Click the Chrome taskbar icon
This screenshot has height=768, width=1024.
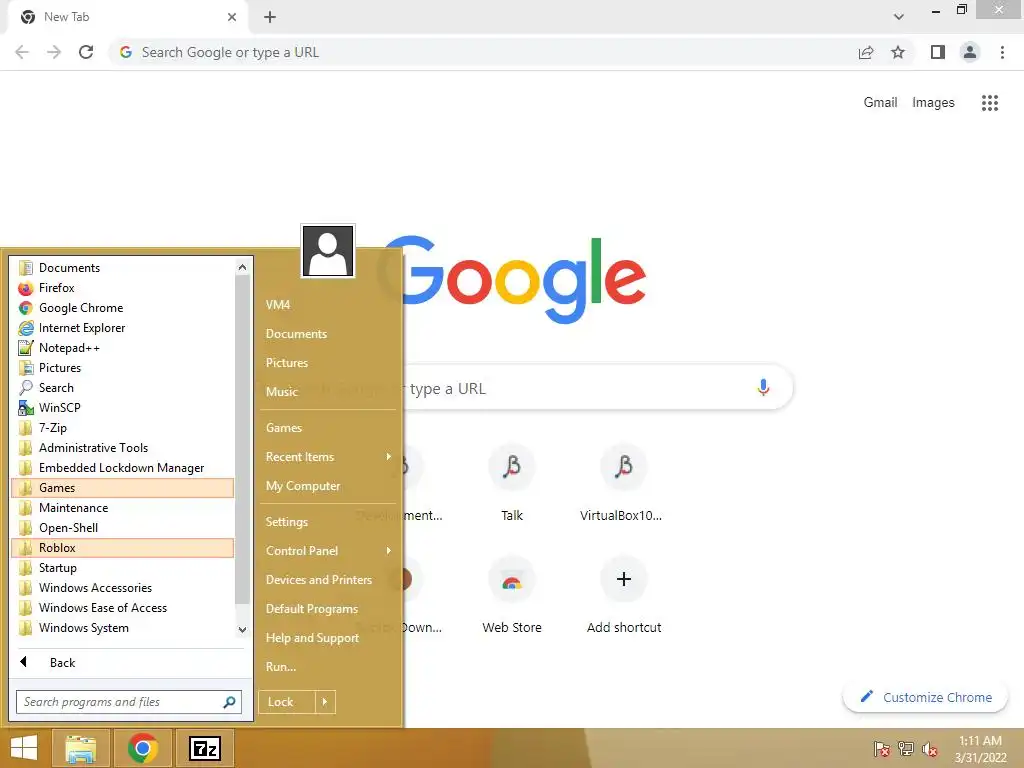pos(142,748)
